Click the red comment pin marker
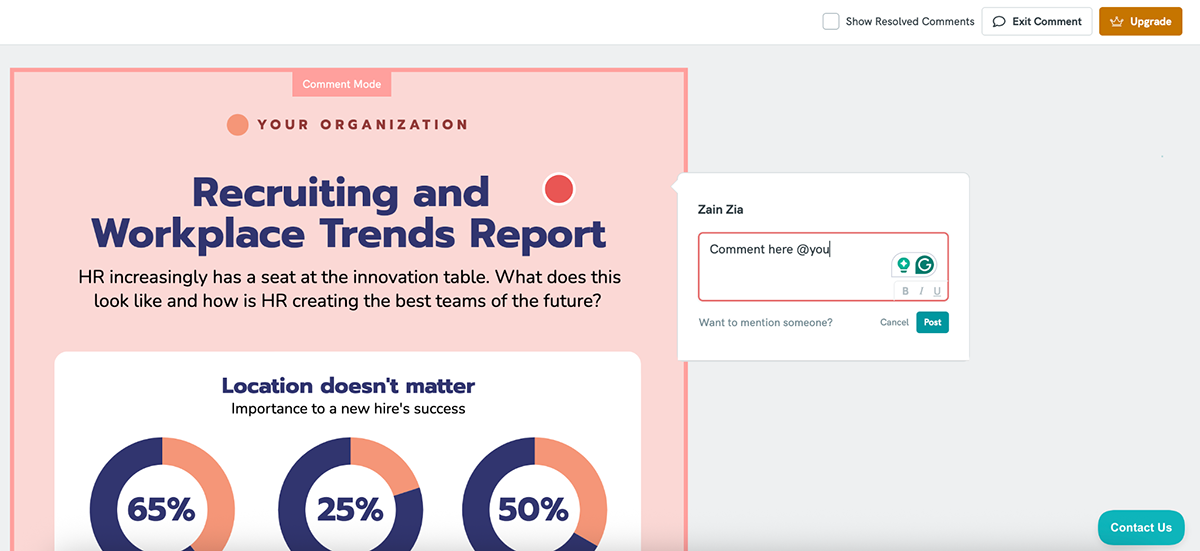 [558, 188]
